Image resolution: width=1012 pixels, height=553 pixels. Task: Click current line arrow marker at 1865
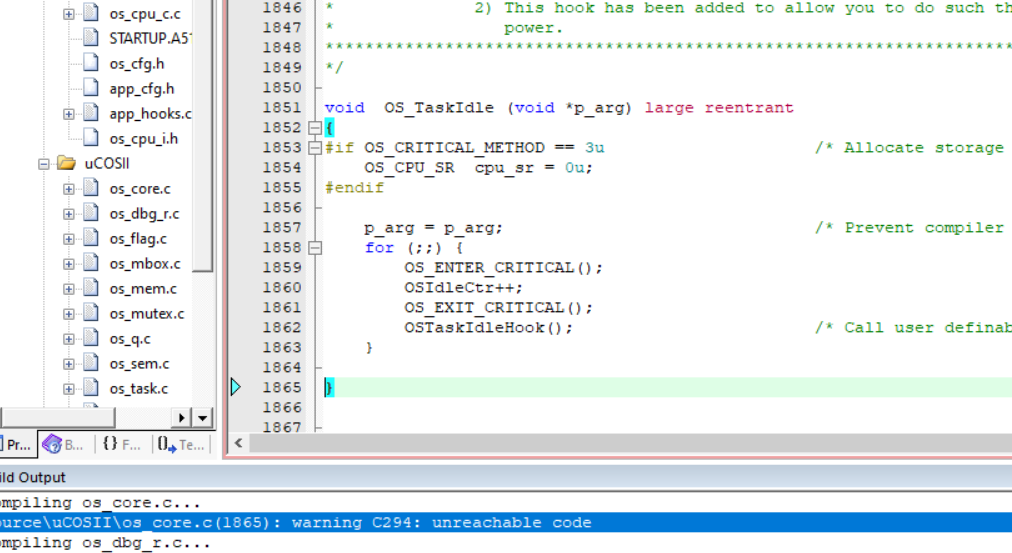236,387
